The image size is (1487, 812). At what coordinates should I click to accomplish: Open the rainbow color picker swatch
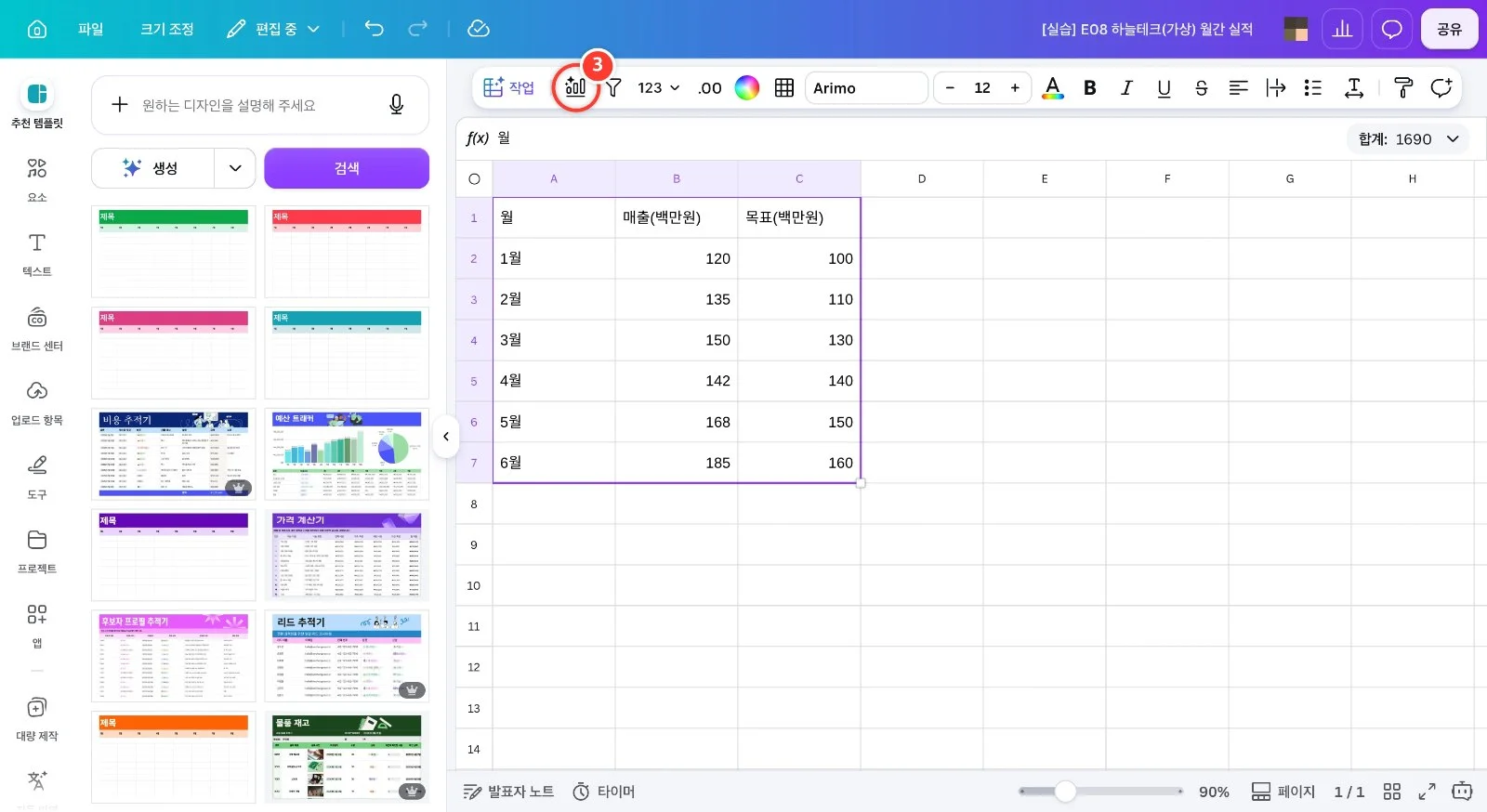click(747, 87)
